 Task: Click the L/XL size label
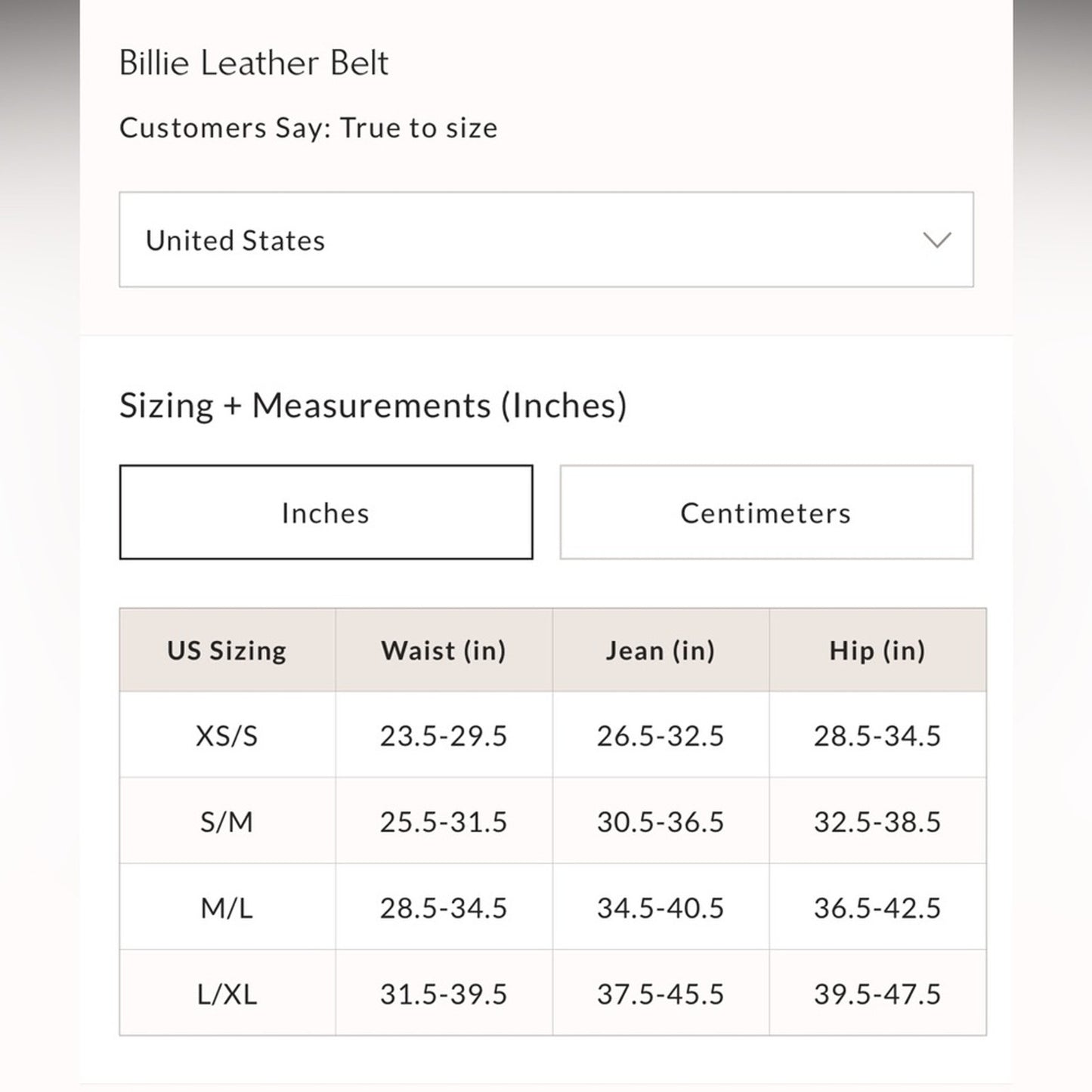point(227,993)
